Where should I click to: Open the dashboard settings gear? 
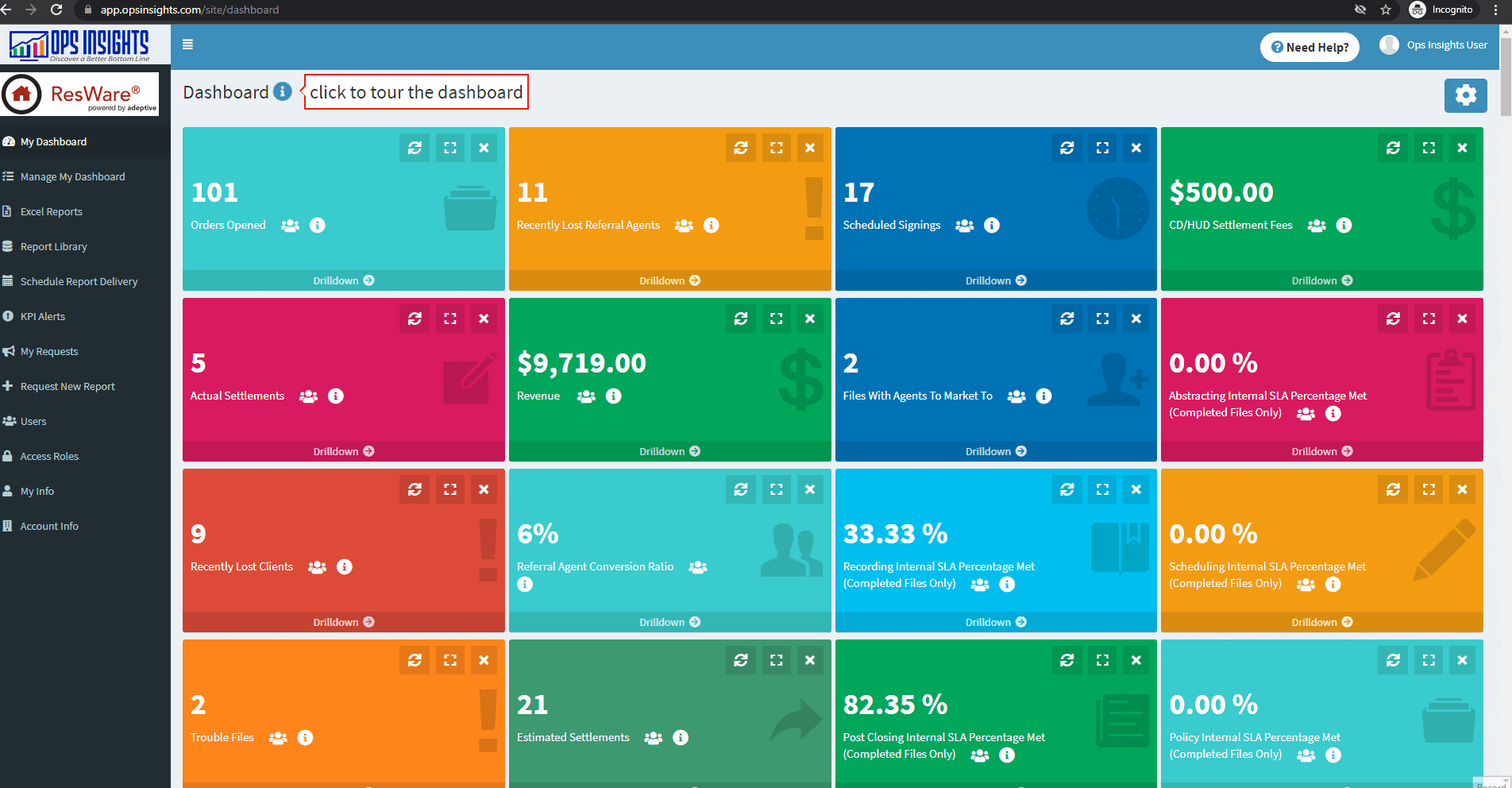tap(1466, 95)
